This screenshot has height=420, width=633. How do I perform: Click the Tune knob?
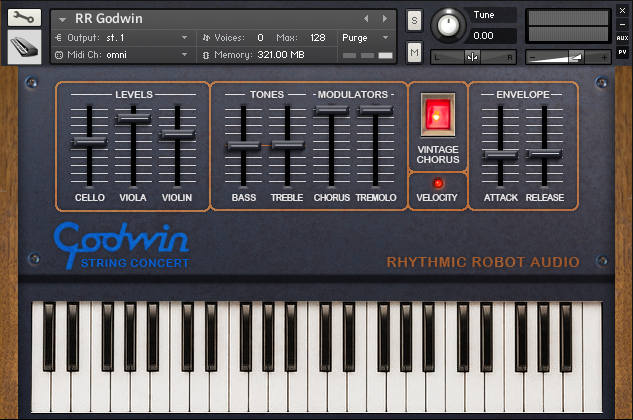point(448,25)
